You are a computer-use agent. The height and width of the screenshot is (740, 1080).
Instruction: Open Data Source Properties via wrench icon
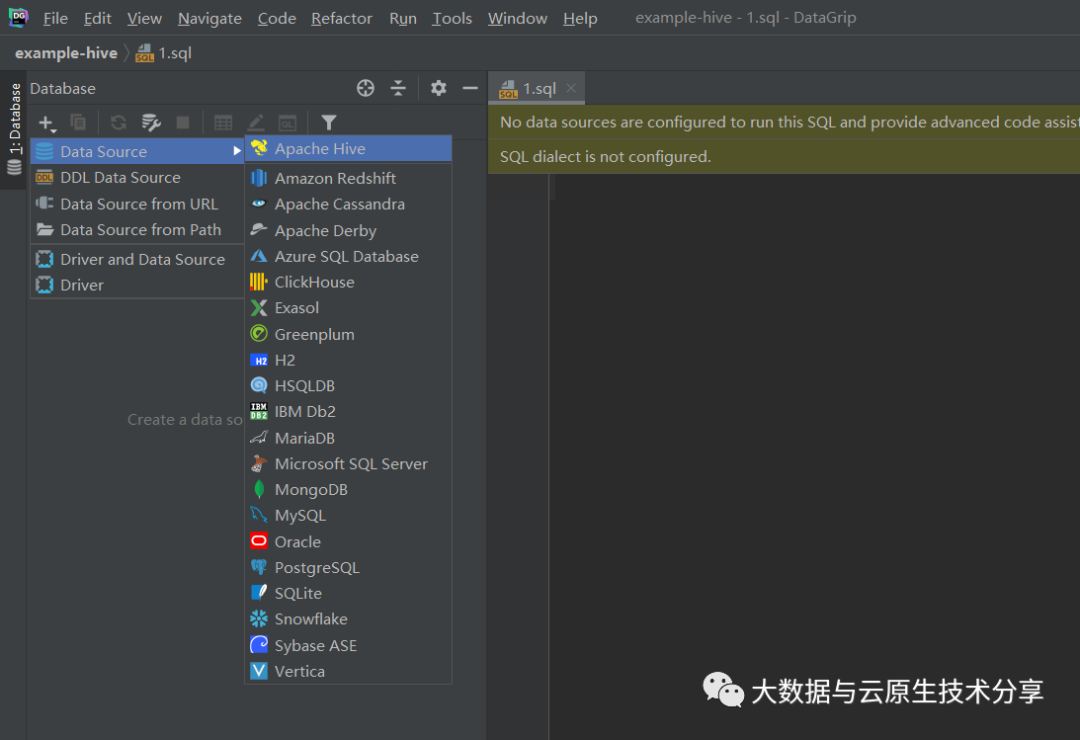[x=151, y=123]
